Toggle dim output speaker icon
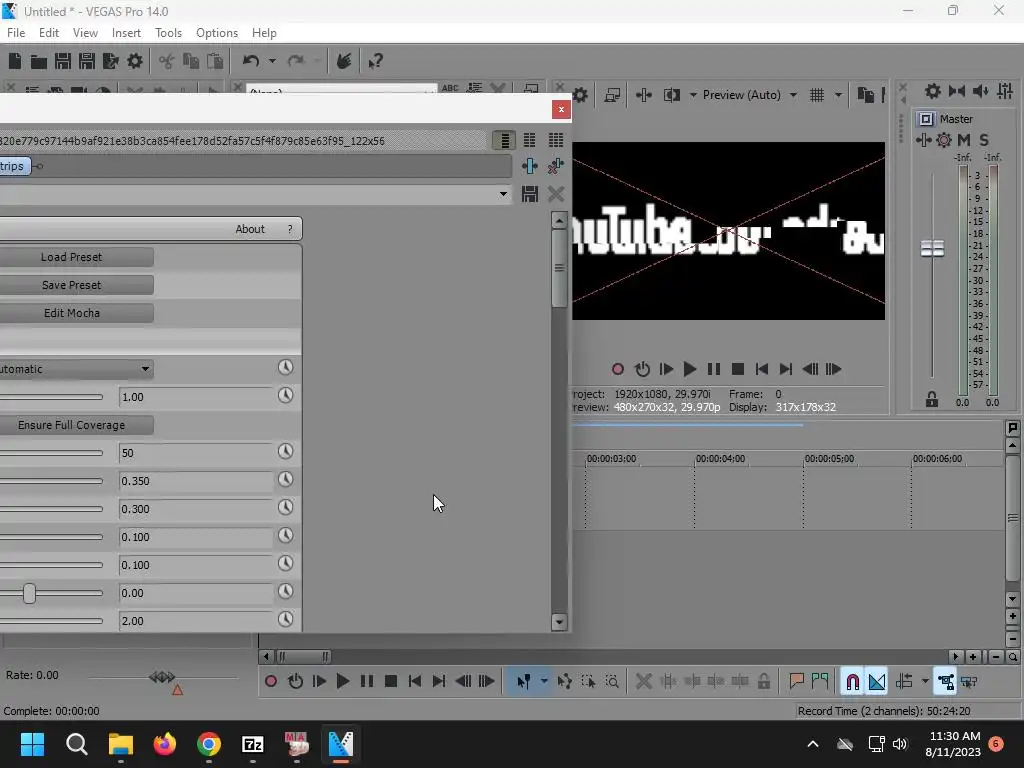 981,91
